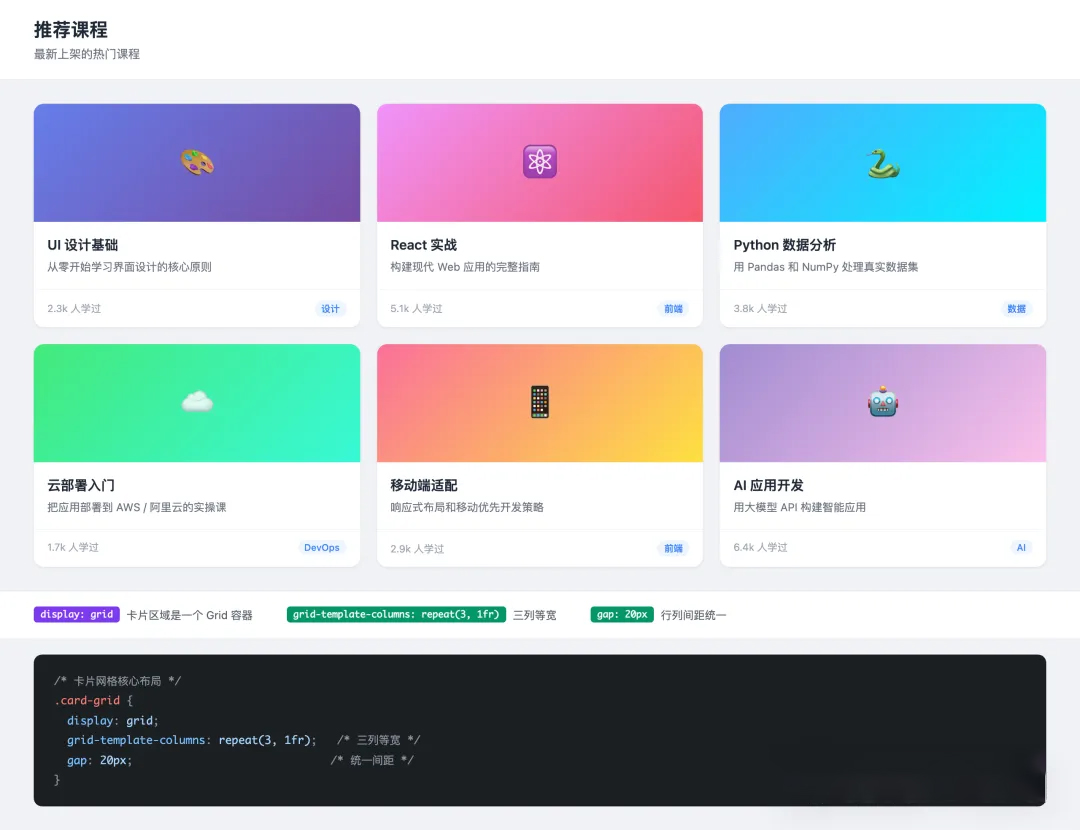
Task: Click the .card-grid selector in code block
Action: click(x=90, y=701)
